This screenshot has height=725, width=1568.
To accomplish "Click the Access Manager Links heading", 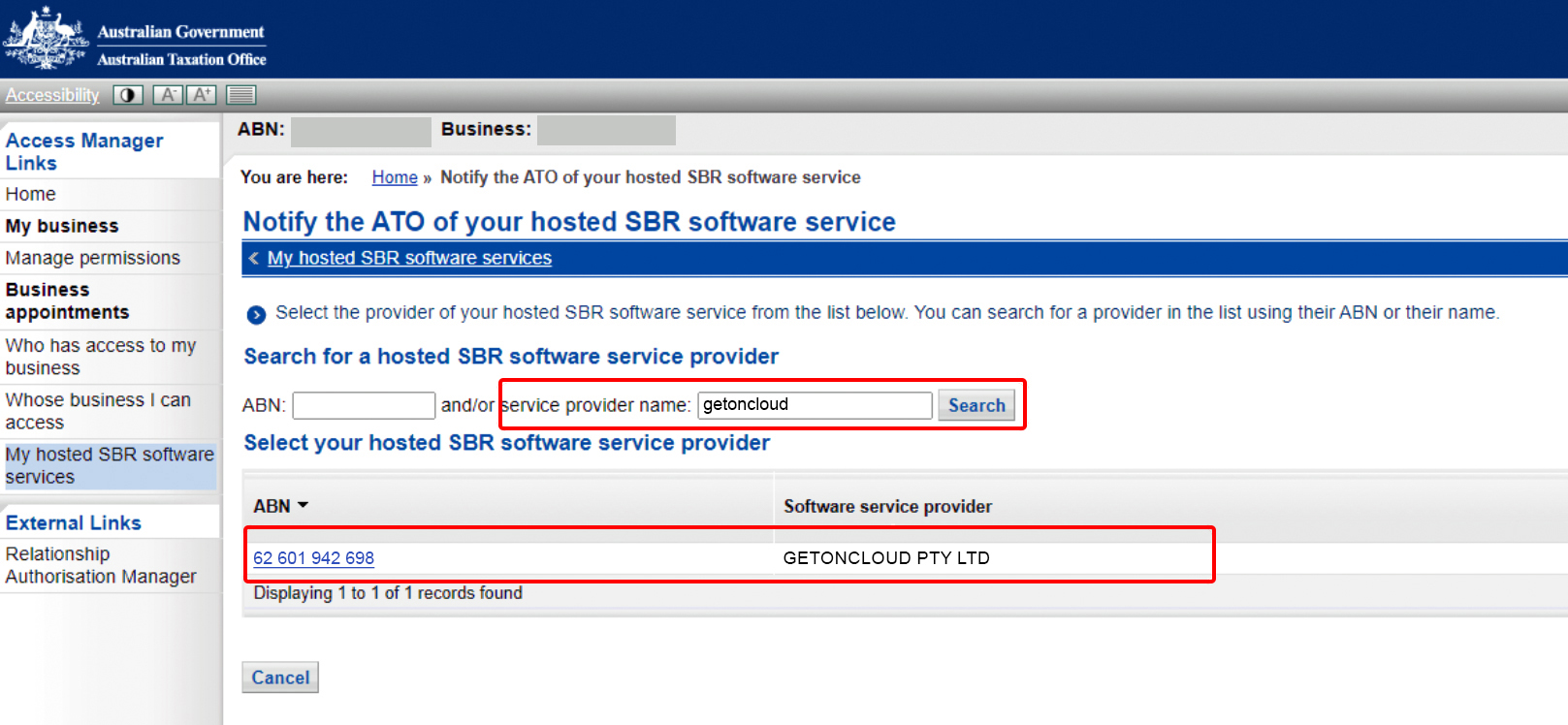I will click(x=84, y=152).
